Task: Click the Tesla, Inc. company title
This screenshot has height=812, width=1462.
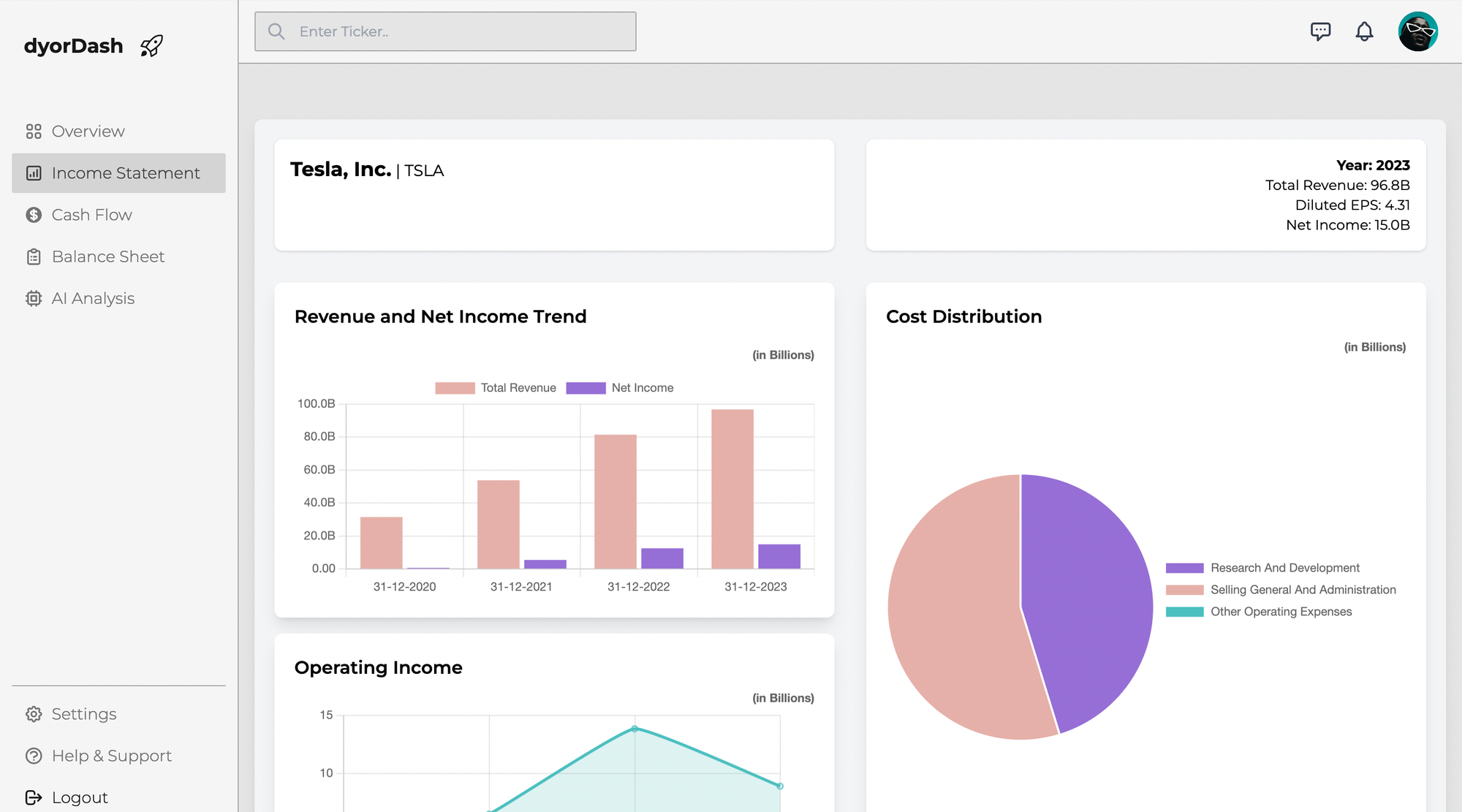Action: [341, 170]
